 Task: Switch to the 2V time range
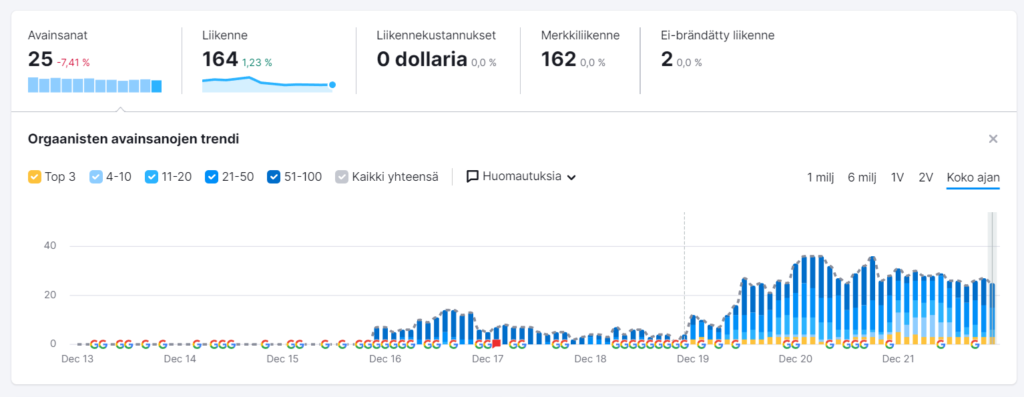[925, 177]
